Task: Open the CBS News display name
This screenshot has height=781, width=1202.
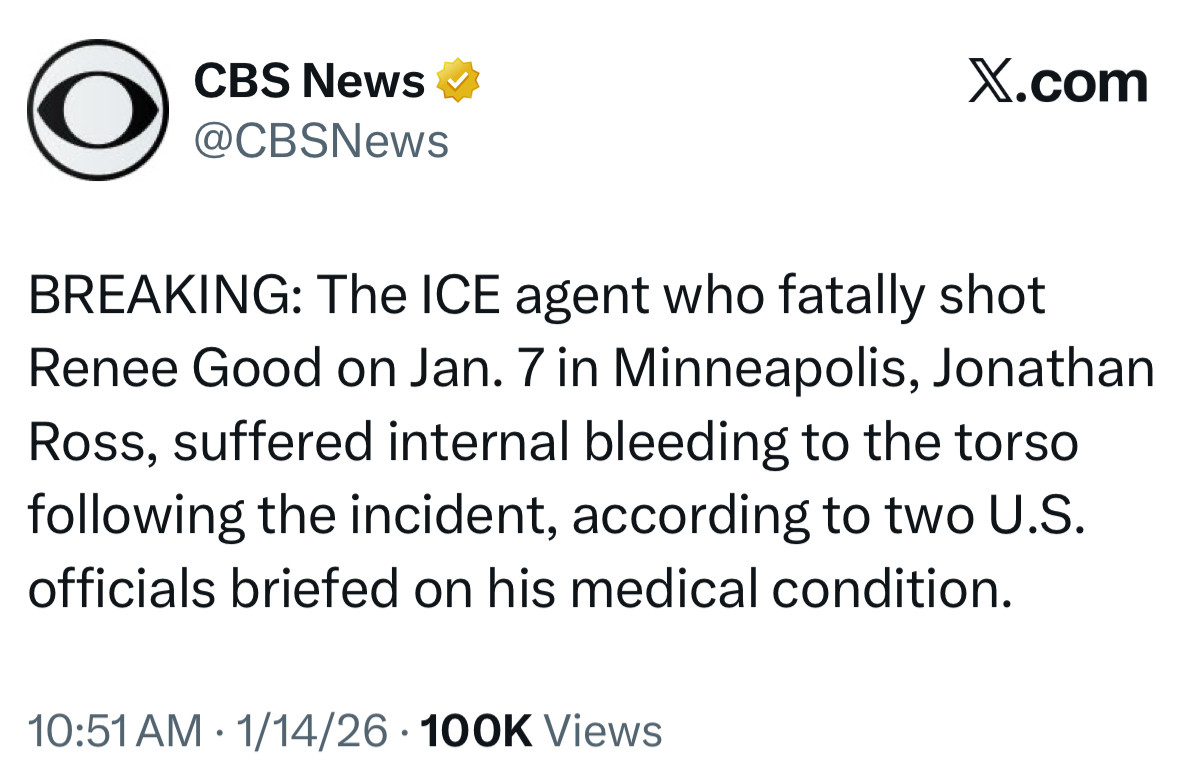Action: coord(309,81)
